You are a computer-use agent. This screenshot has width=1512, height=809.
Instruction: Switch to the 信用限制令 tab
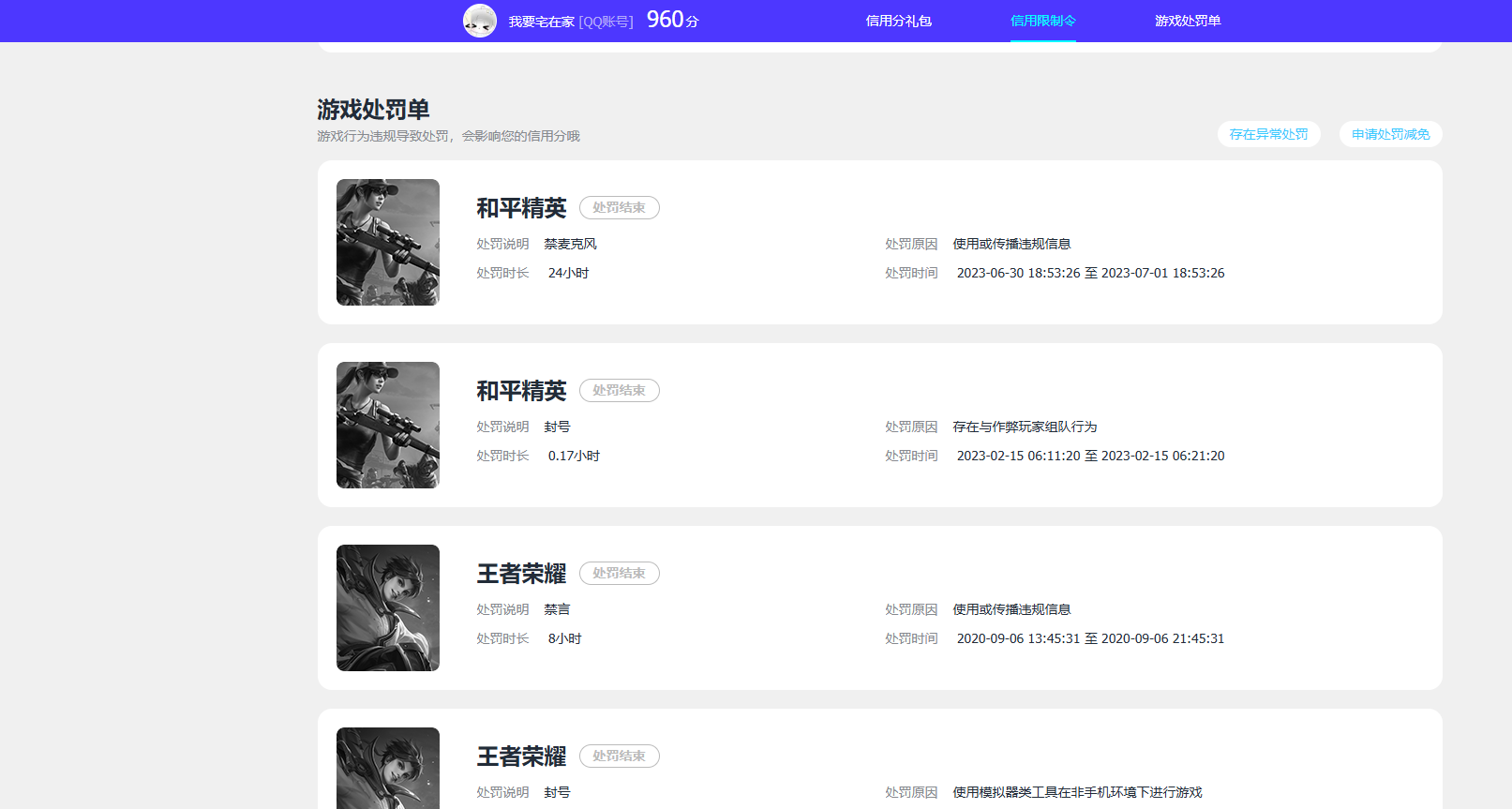(1043, 21)
